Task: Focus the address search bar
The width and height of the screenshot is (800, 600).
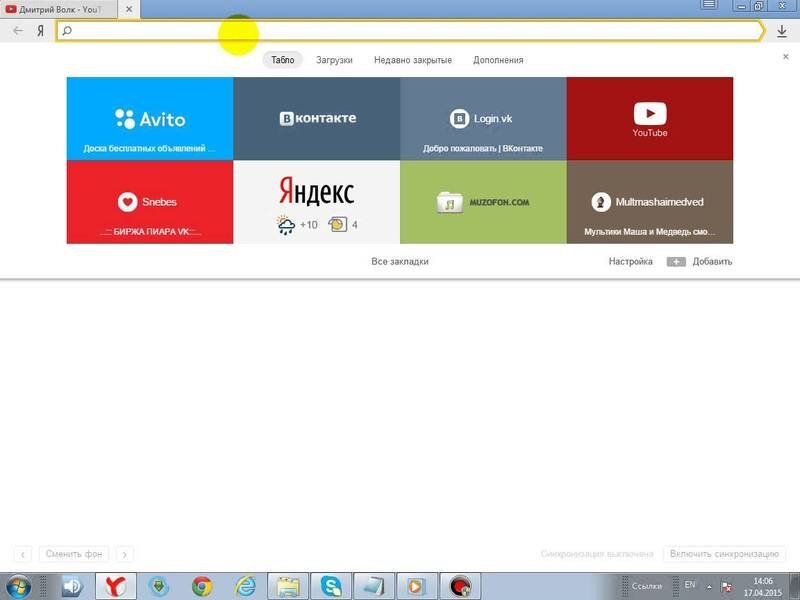Action: (410, 31)
